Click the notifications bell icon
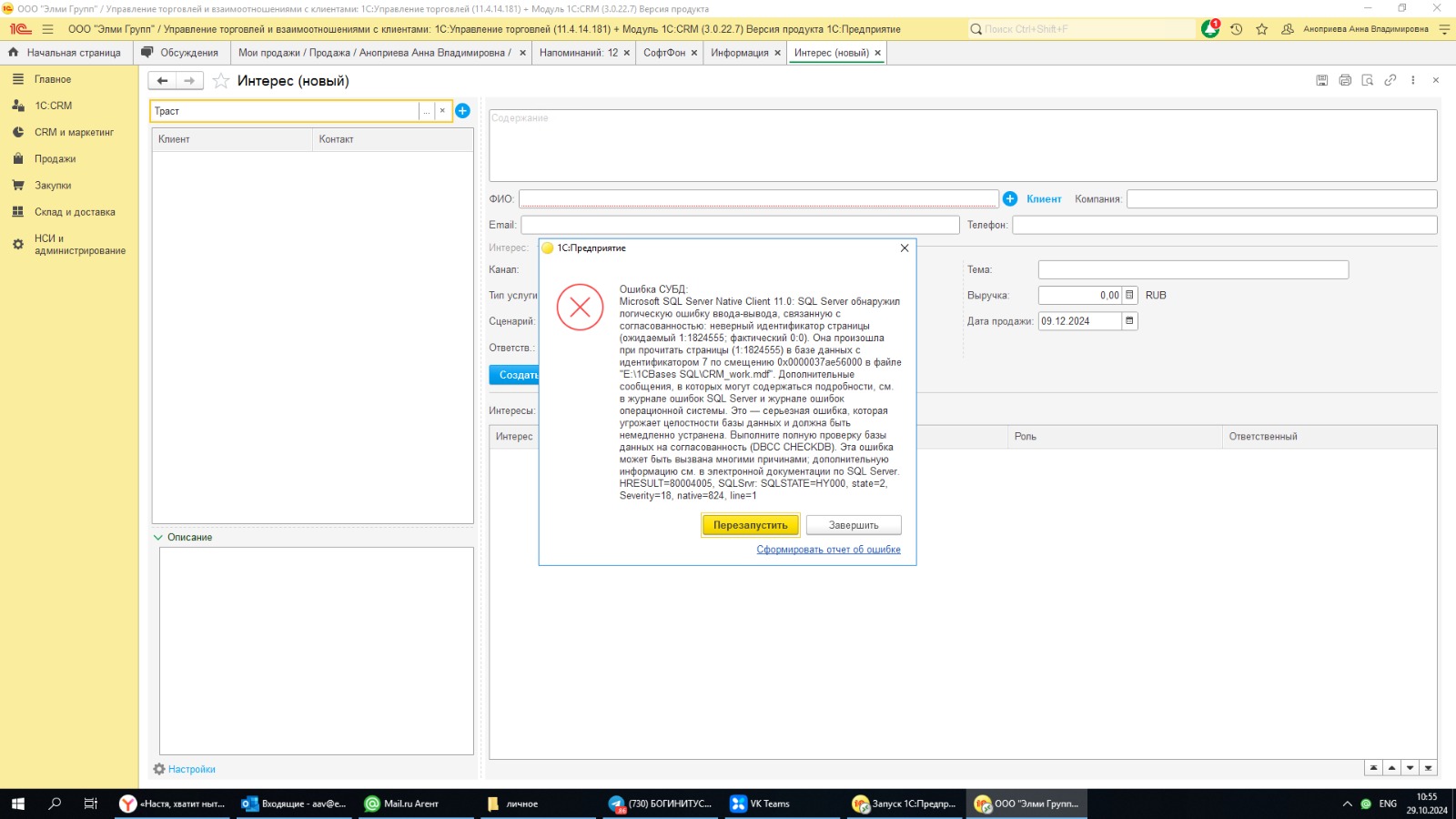Viewport: 1456px width, 819px height. pyautogui.click(x=1209, y=29)
